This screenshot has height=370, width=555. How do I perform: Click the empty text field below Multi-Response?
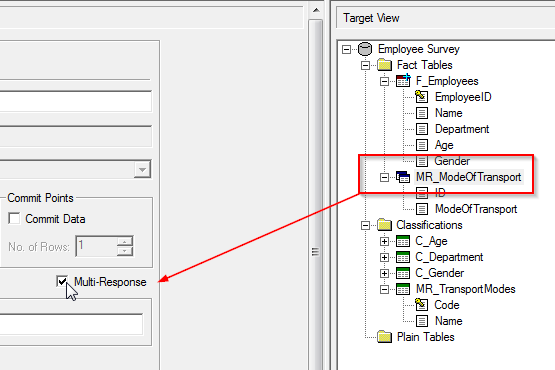point(71,324)
